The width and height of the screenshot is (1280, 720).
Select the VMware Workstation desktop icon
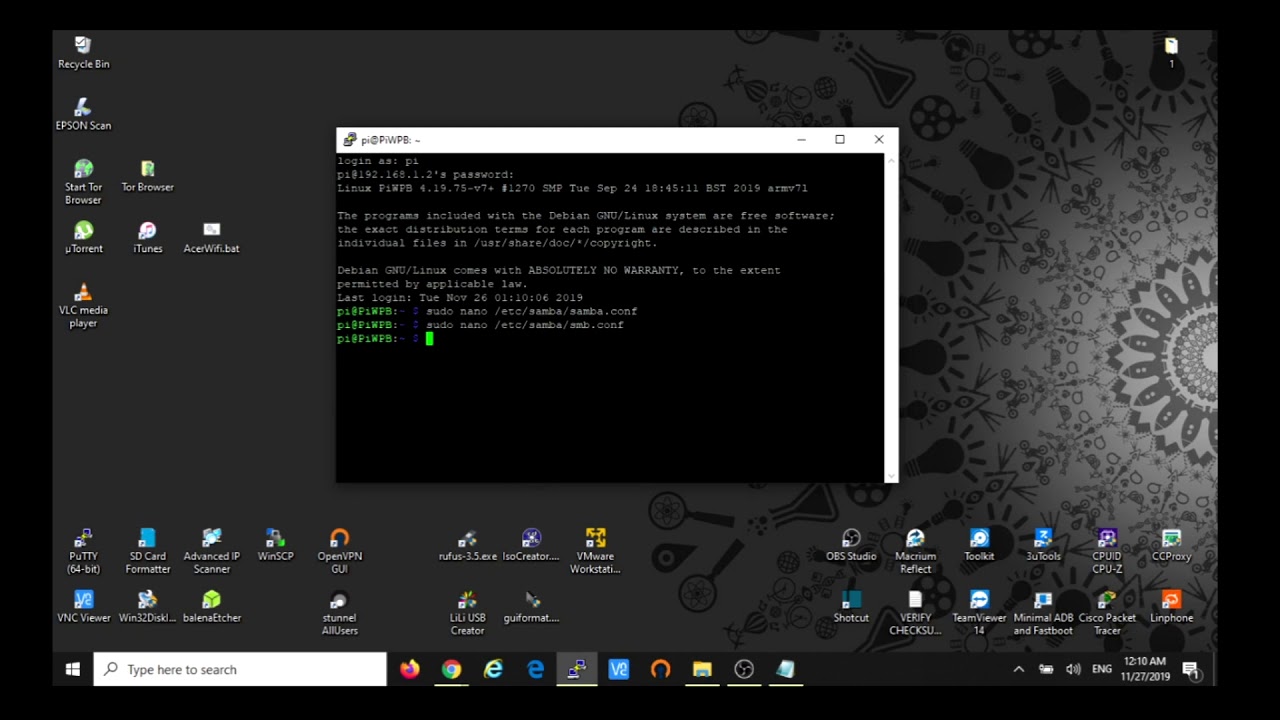click(595, 551)
